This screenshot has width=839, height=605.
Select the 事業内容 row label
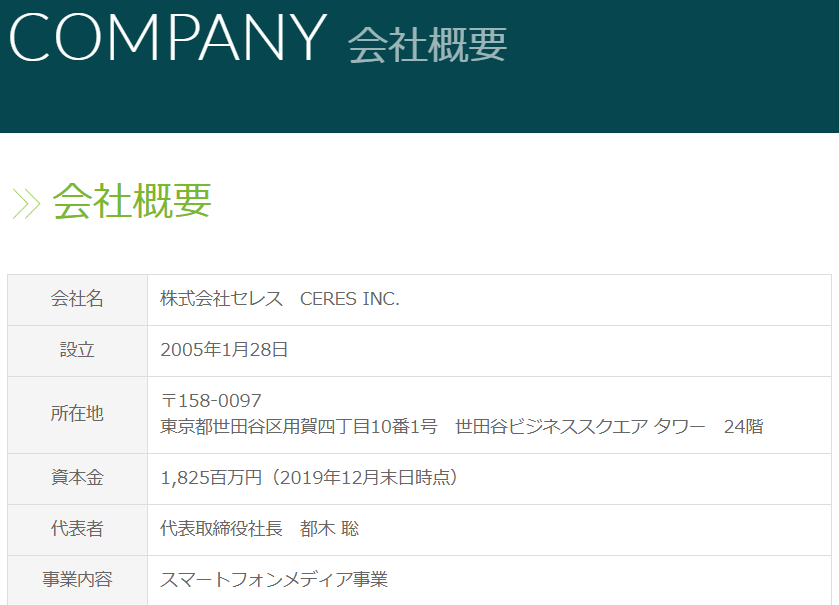tap(77, 579)
